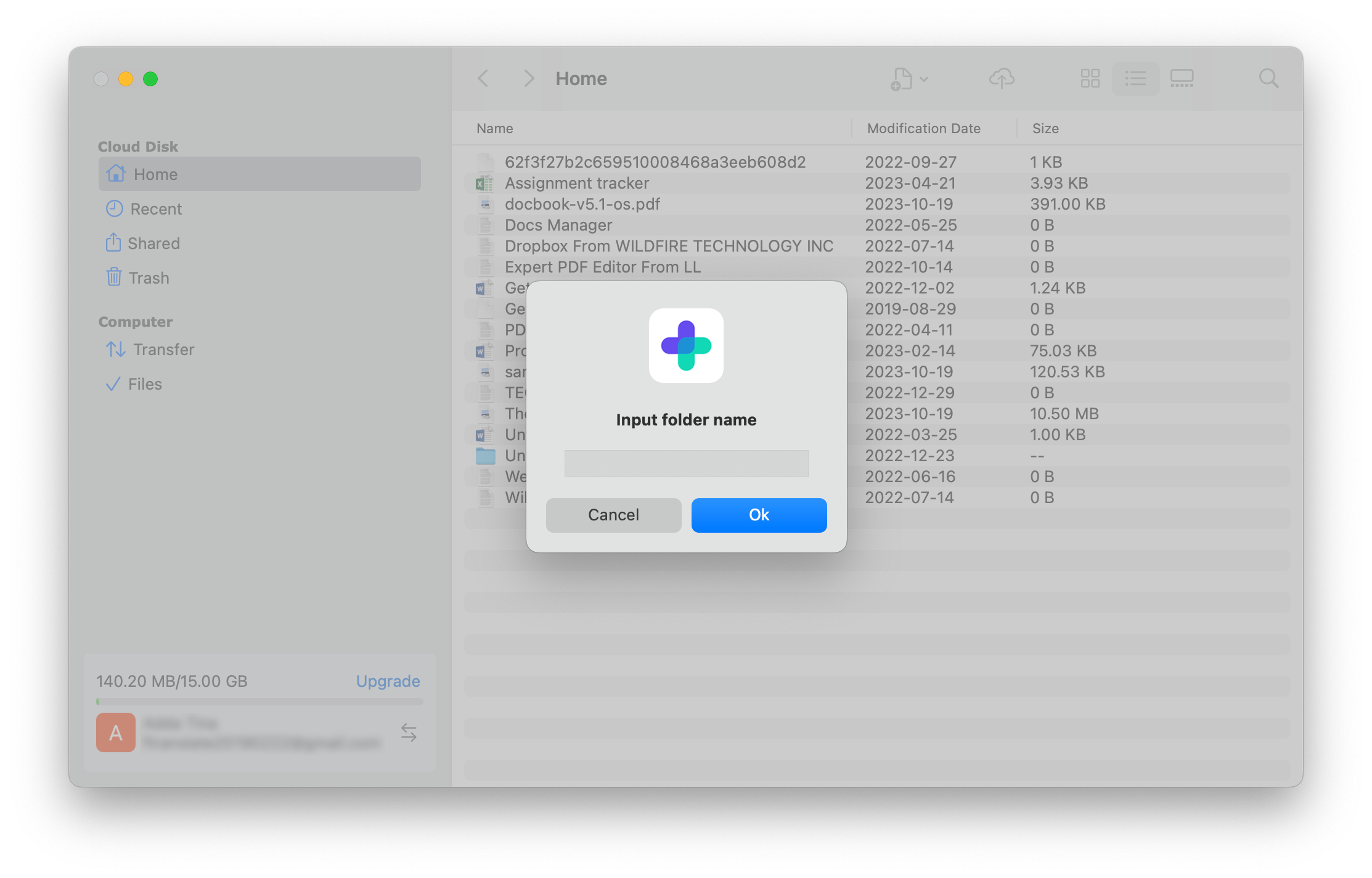Click the size 10.50 MB
This screenshot has height=878, width=1372.
pos(1064,414)
